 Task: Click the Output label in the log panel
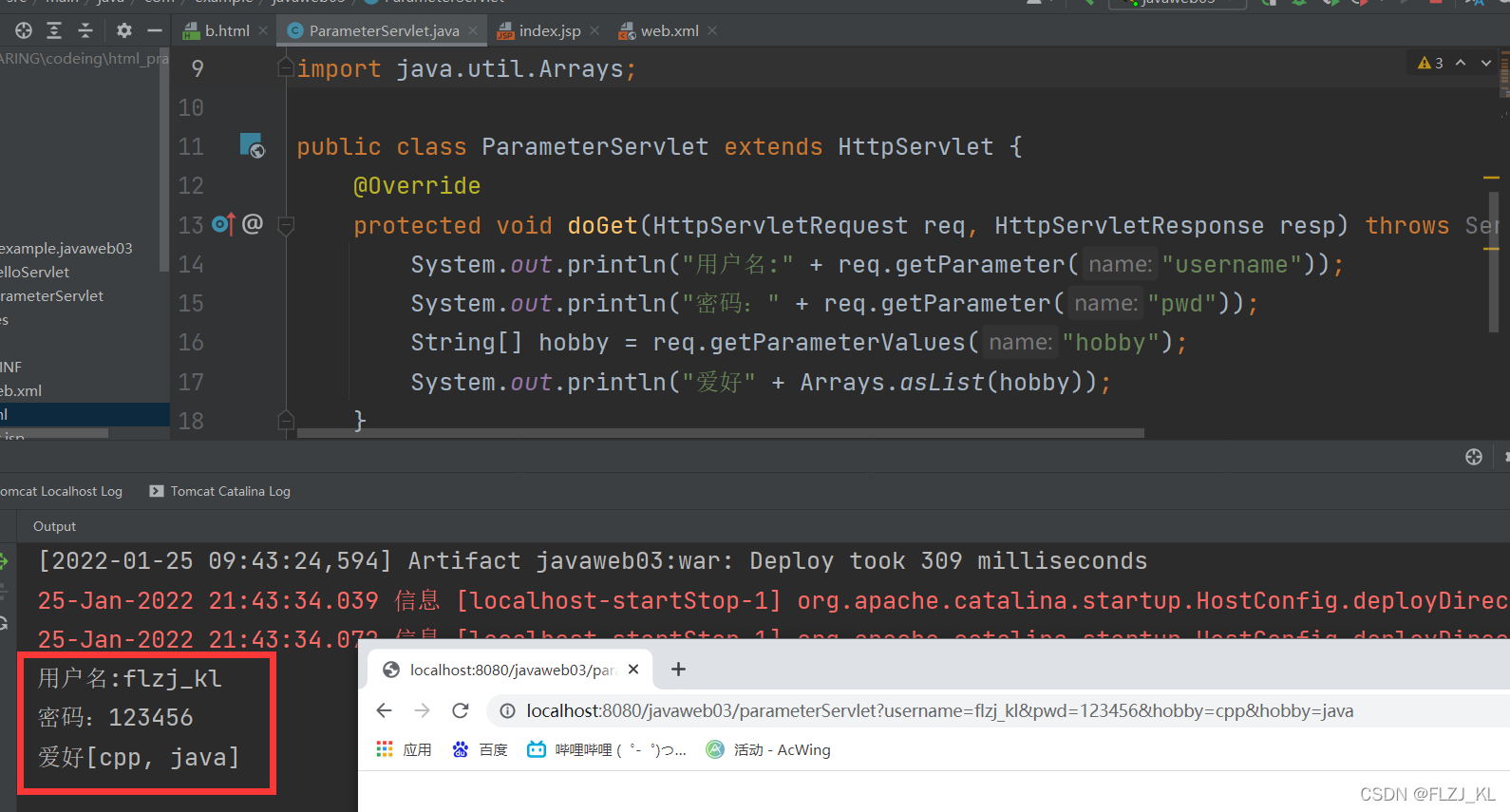click(x=54, y=526)
